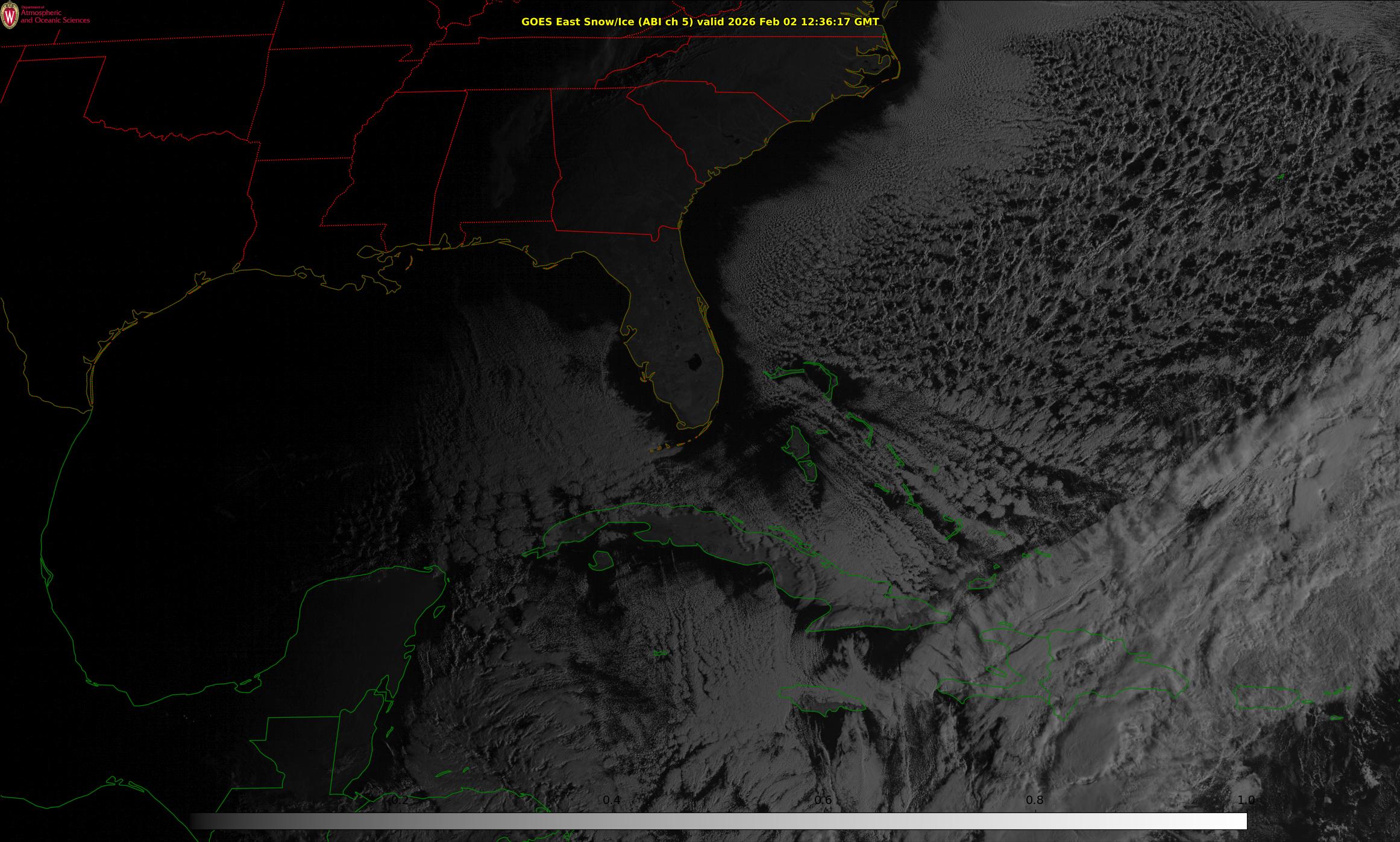Click the Cayman Islands small outline
Image resolution: width=1400 pixels, height=842 pixels.
(x=661, y=653)
